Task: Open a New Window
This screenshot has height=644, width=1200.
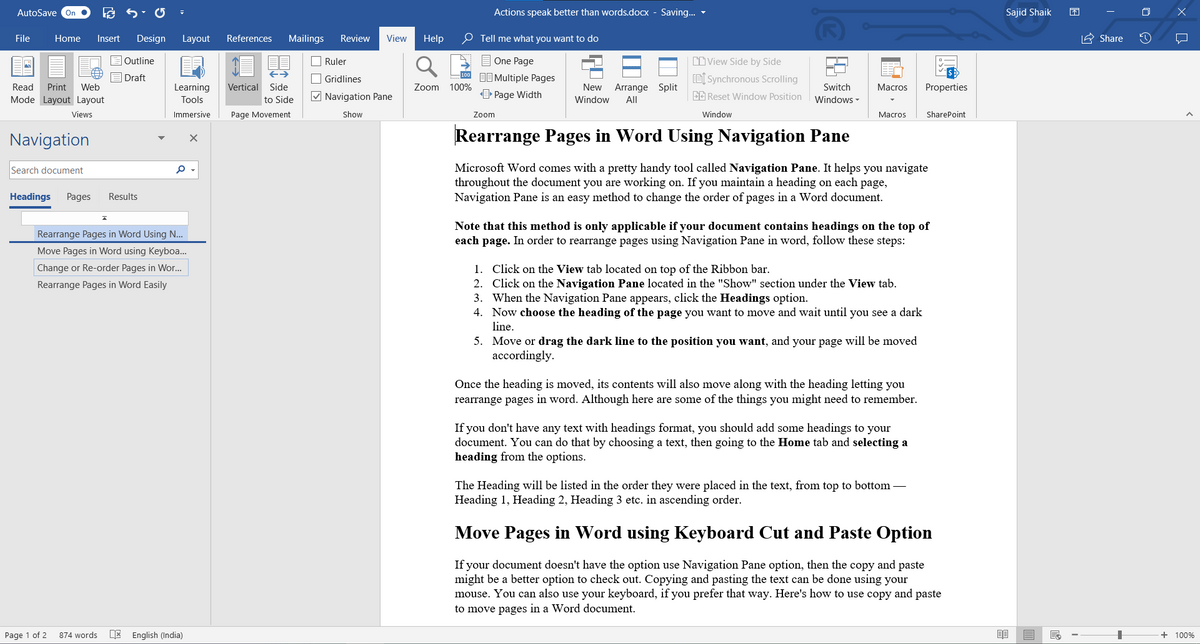Action: (592, 78)
